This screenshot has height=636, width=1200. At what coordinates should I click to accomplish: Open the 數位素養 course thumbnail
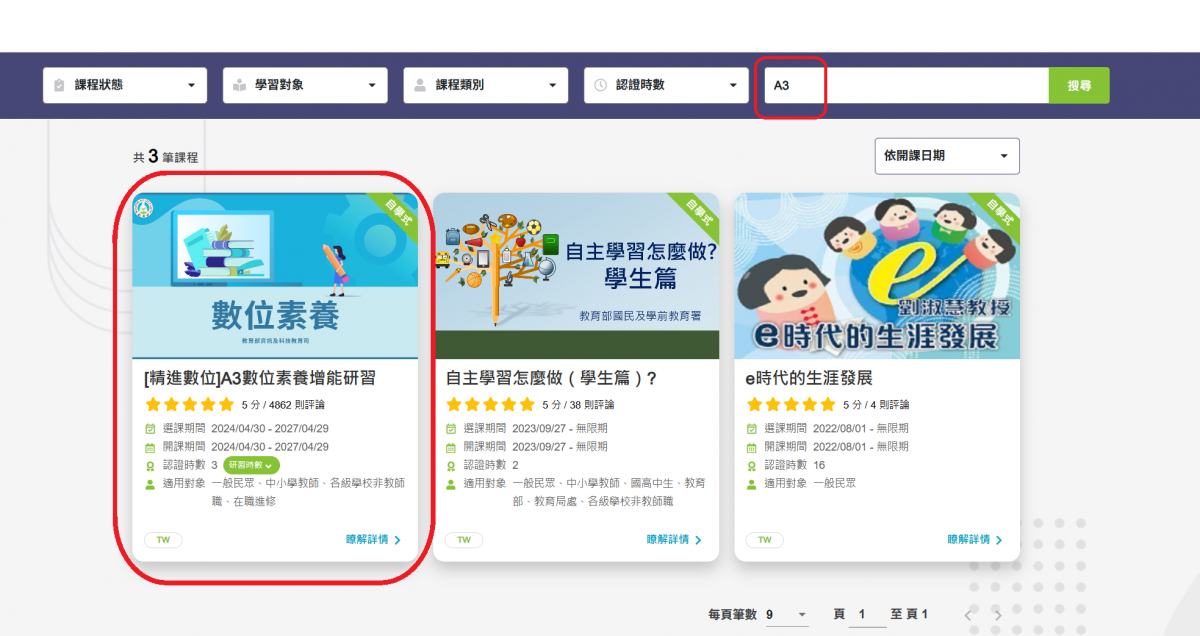coord(275,275)
